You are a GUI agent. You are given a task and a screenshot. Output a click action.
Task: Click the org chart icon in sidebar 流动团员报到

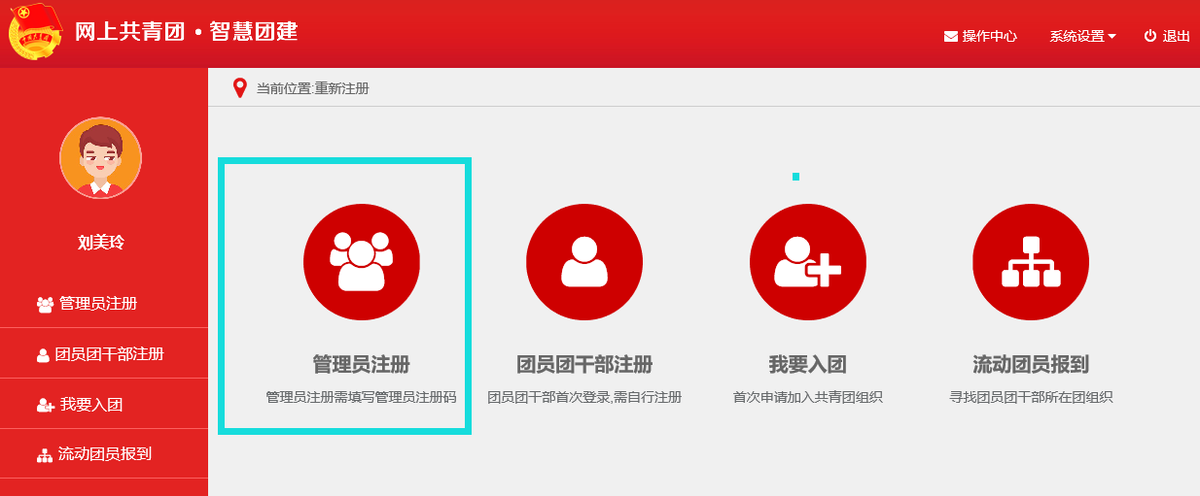44,455
